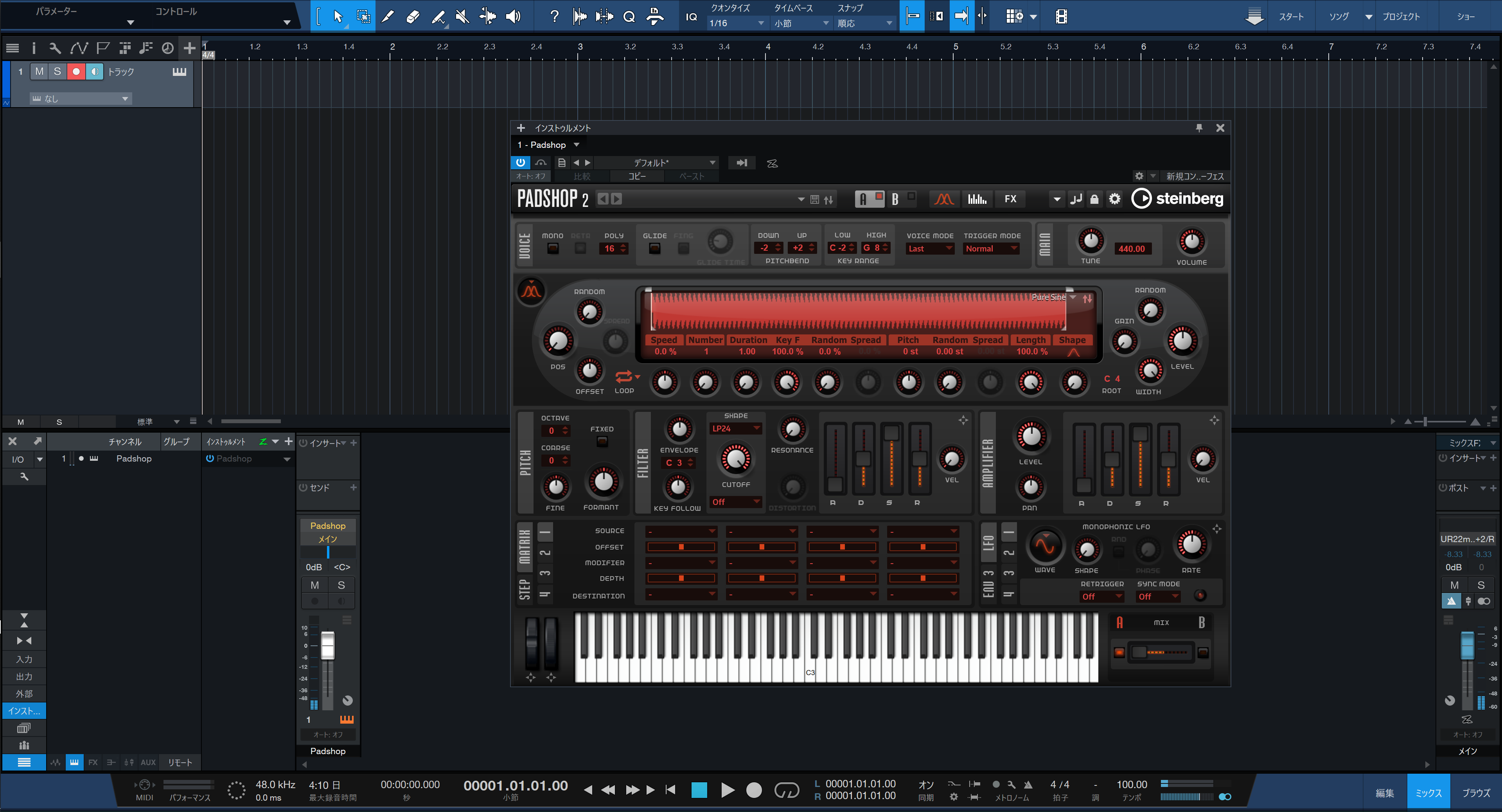This screenshot has height=812, width=1502.
Task: Click the 440.00 tuning value field
Action: tap(1132, 249)
